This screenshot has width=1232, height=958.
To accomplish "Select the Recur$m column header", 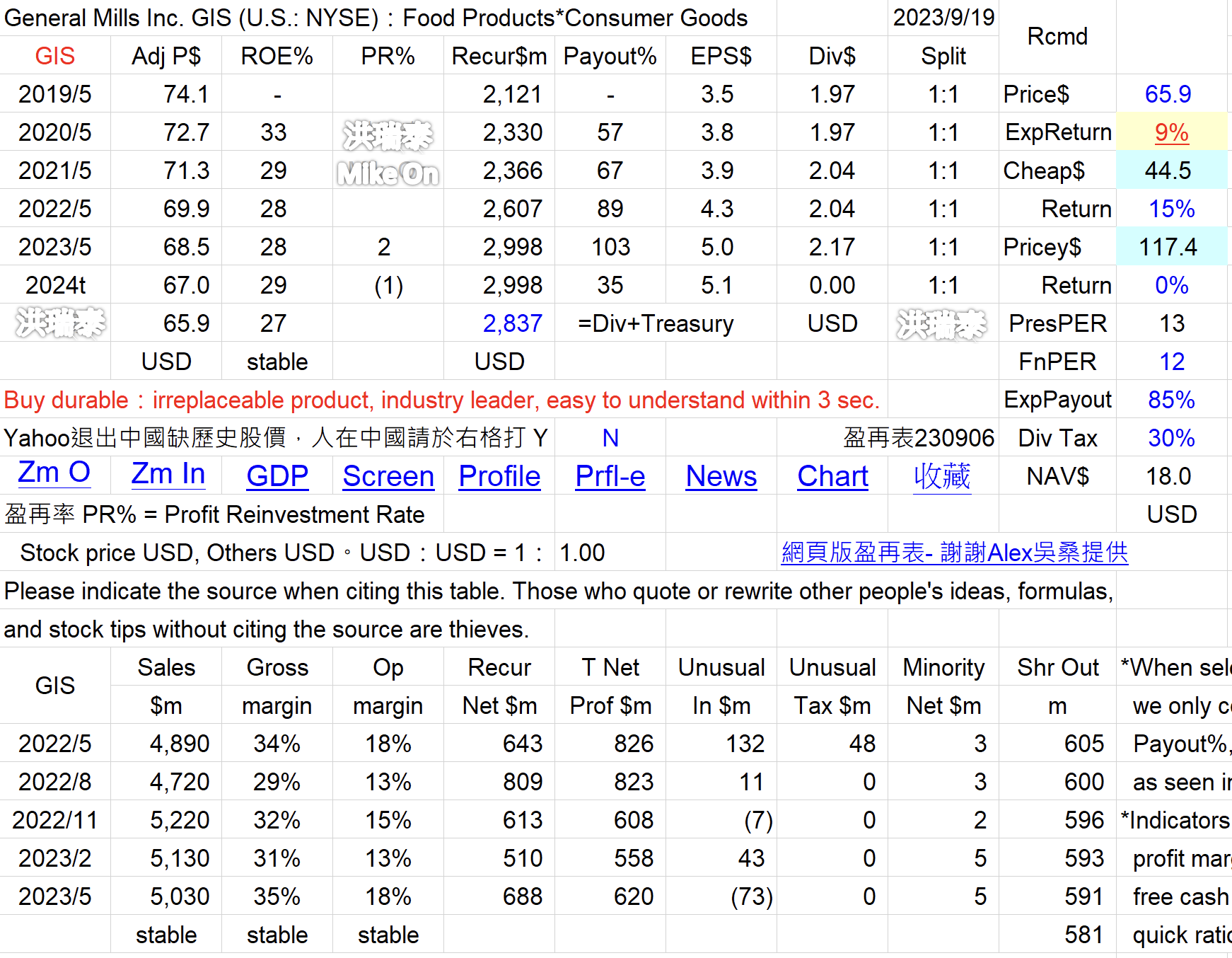I will pos(499,56).
